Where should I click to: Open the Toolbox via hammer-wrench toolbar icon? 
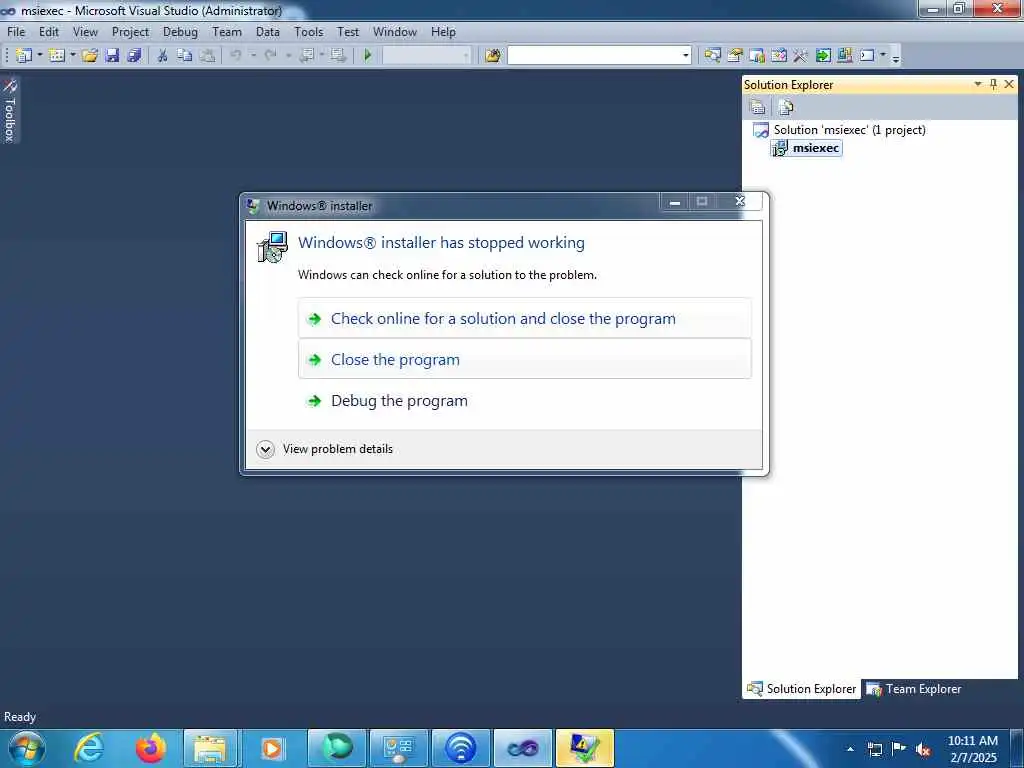801,56
